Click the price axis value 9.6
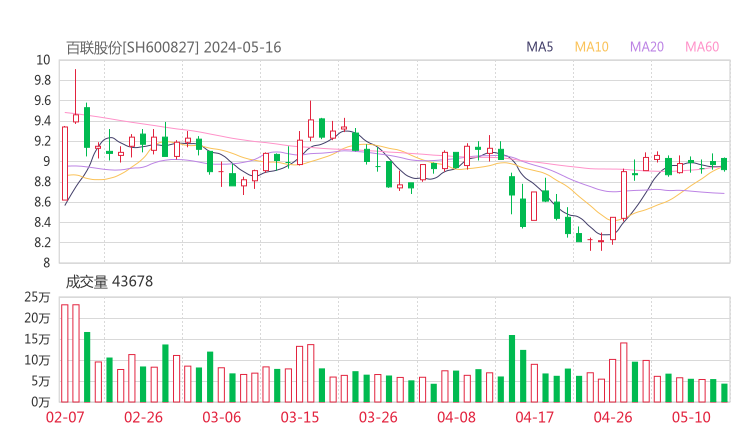 (42, 101)
